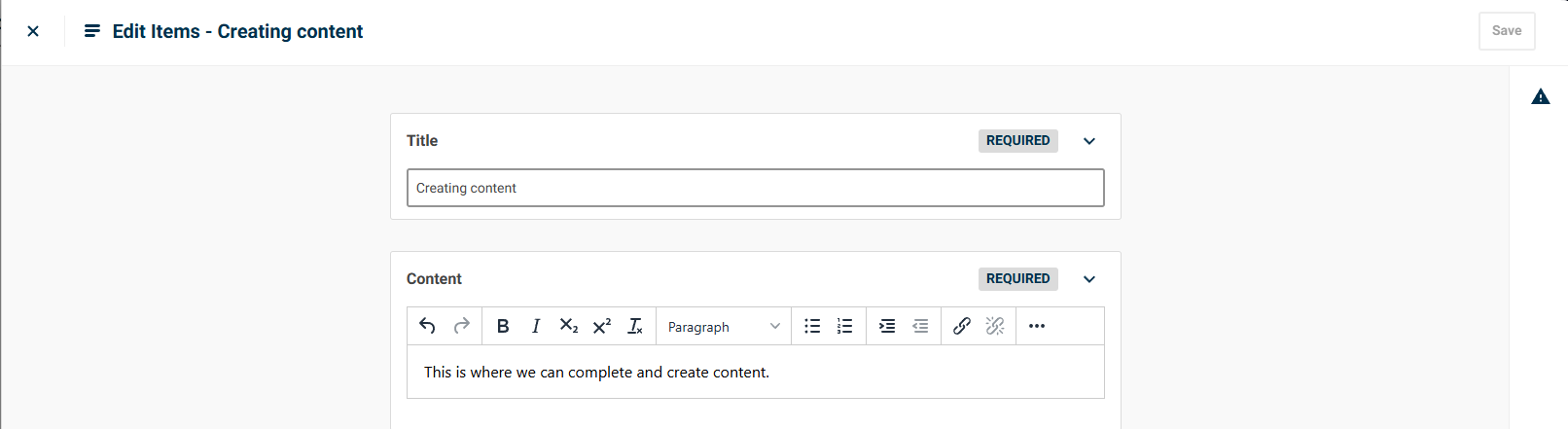Open the Paragraph style dropdown
The height and width of the screenshot is (429, 1568).
click(x=724, y=326)
